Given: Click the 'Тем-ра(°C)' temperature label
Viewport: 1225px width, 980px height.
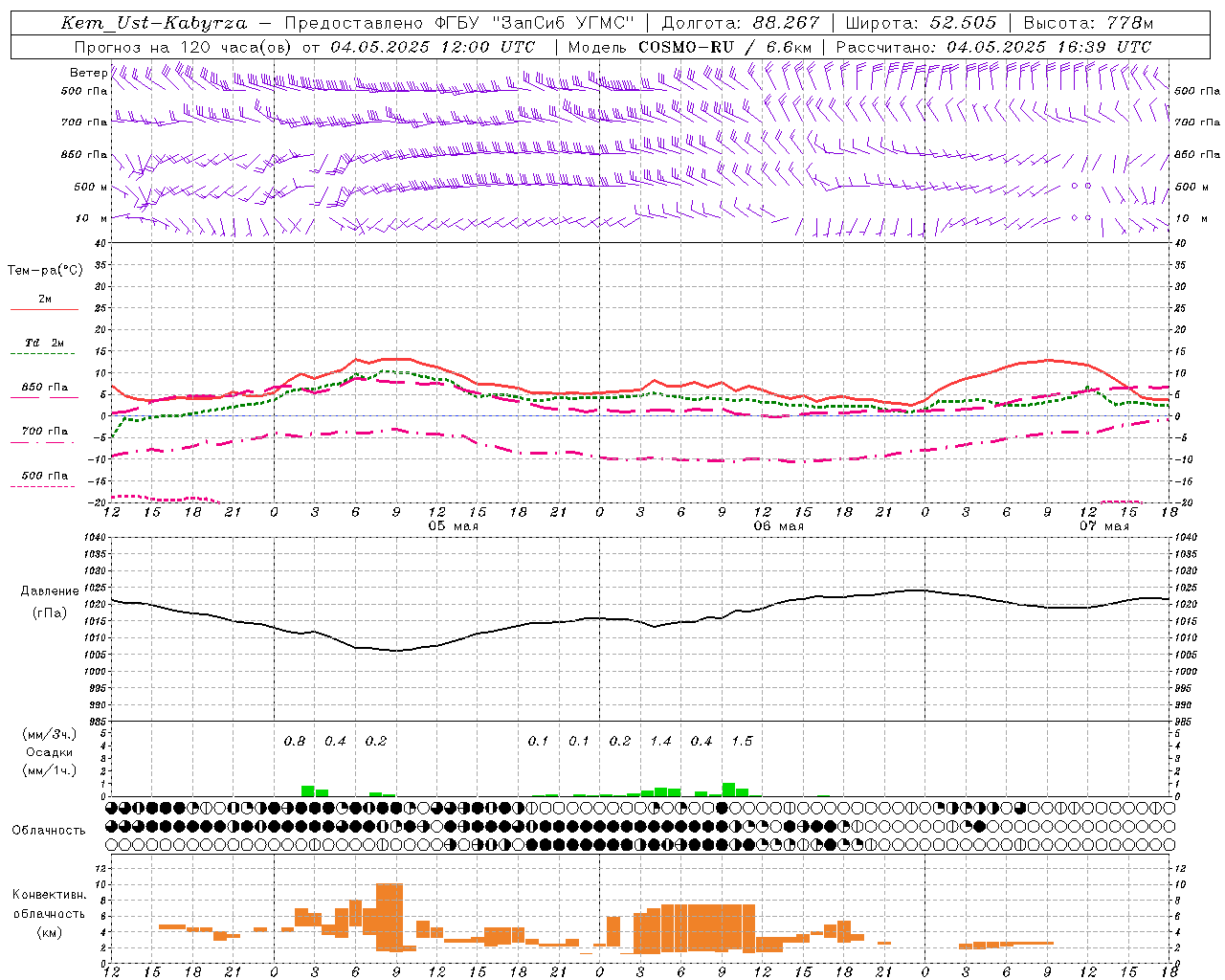Looking at the screenshot, I should pos(45,271).
